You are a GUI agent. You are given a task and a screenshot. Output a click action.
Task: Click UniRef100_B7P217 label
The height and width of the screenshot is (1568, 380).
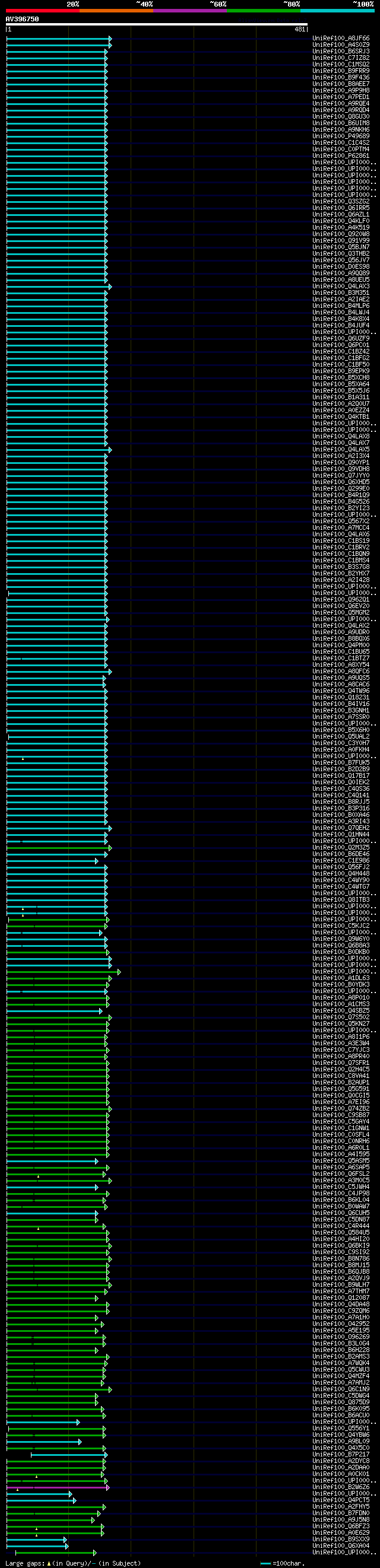(x=341, y=1454)
